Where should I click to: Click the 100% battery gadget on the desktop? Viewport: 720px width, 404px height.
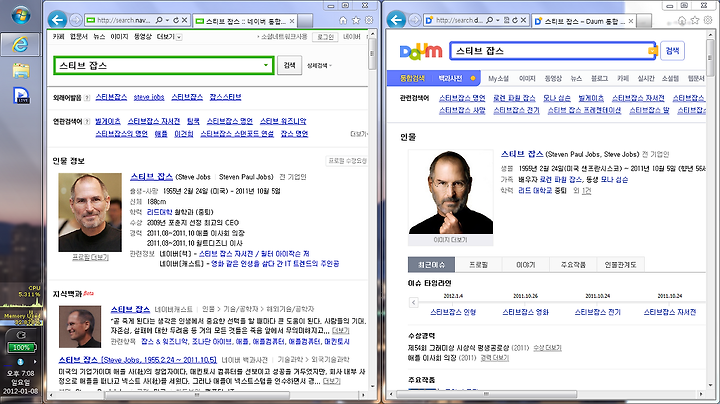[22, 348]
